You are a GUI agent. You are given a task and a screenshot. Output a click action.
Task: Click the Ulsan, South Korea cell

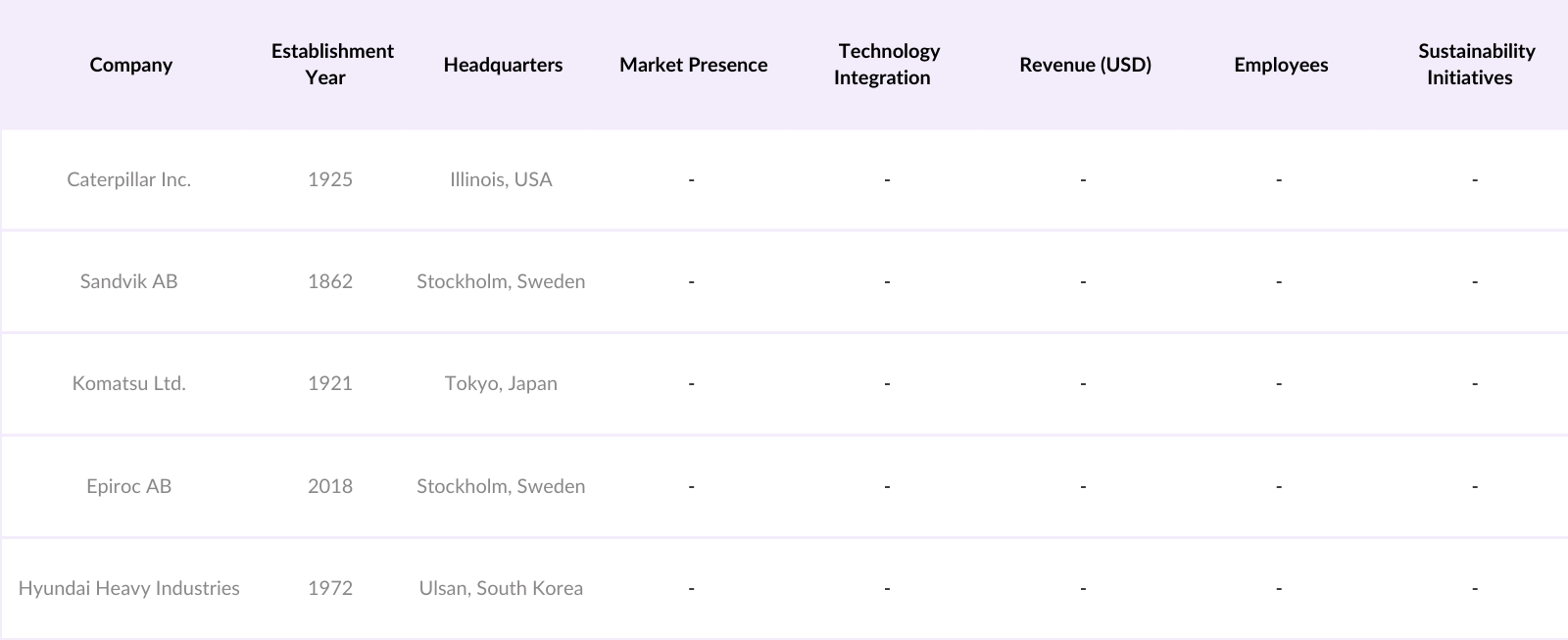pos(501,588)
